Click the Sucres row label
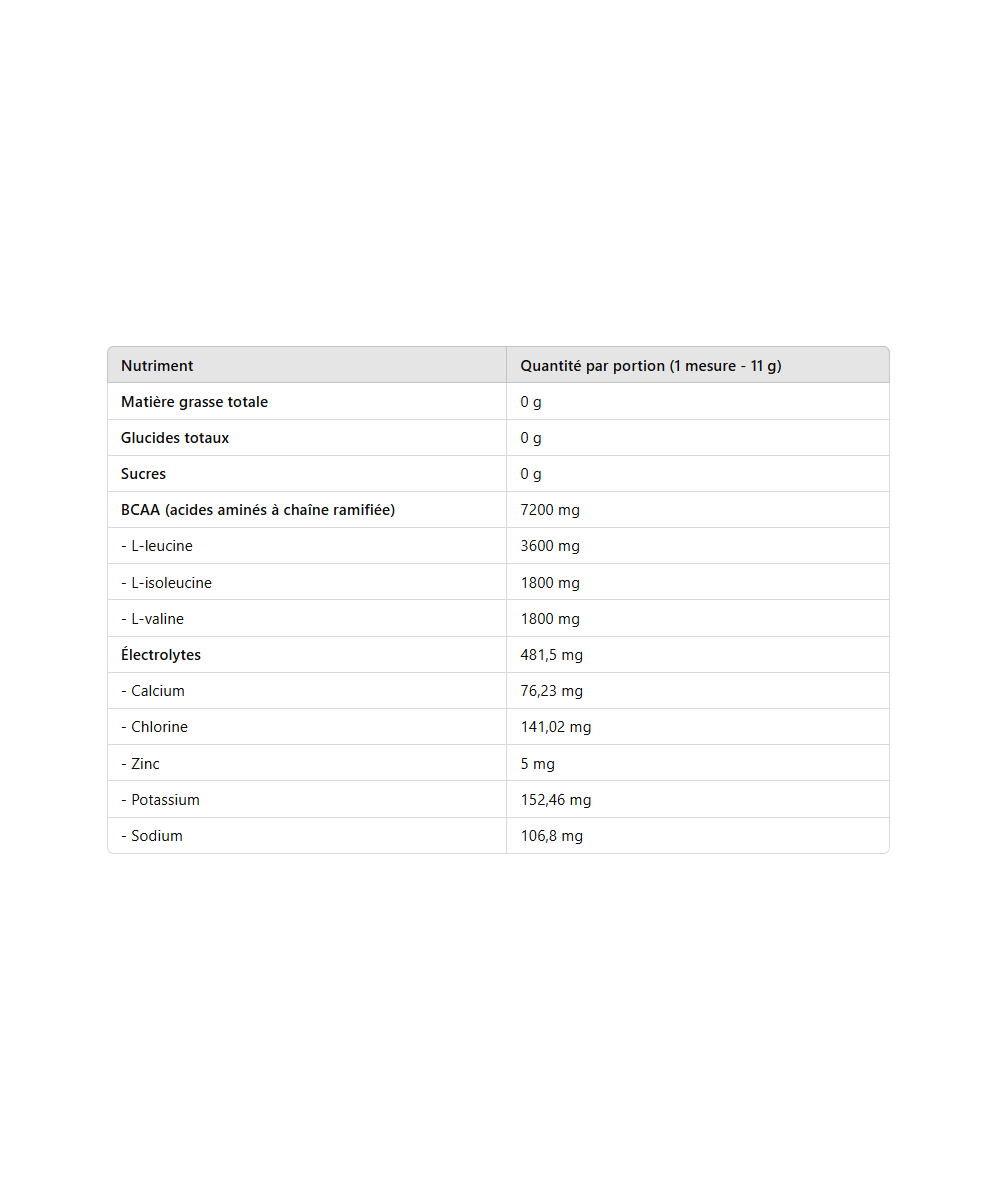Viewport: 1000px width, 1200px height. [x=143, y=474]
